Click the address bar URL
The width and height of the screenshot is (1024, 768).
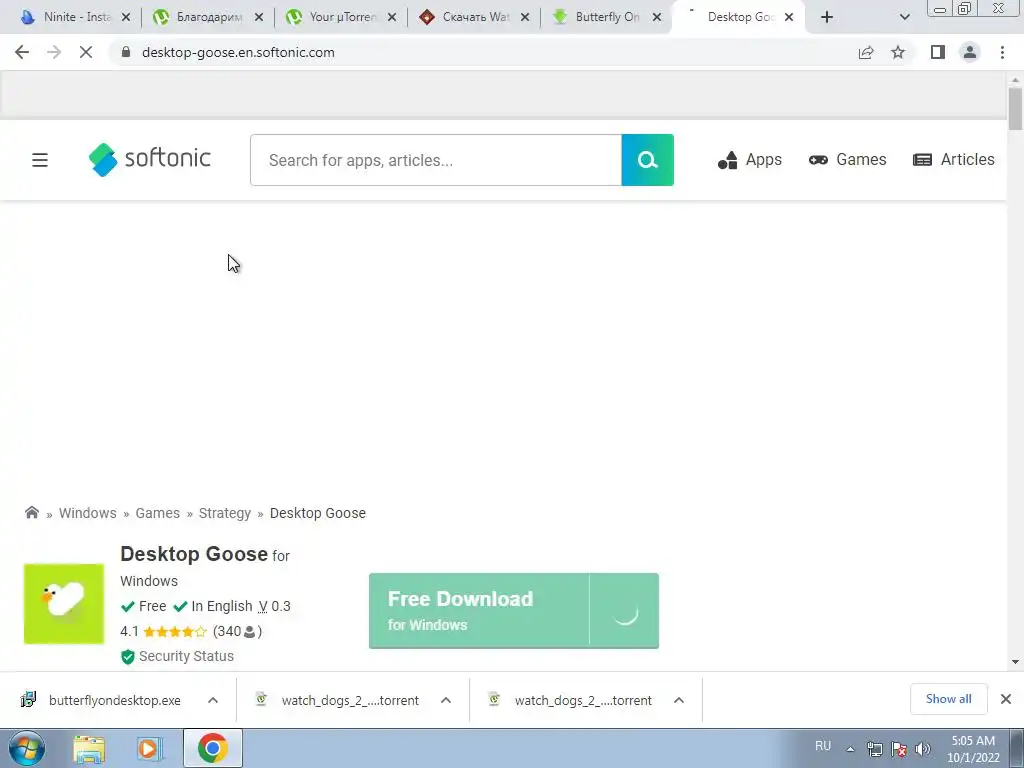click(x=238, y=52)
